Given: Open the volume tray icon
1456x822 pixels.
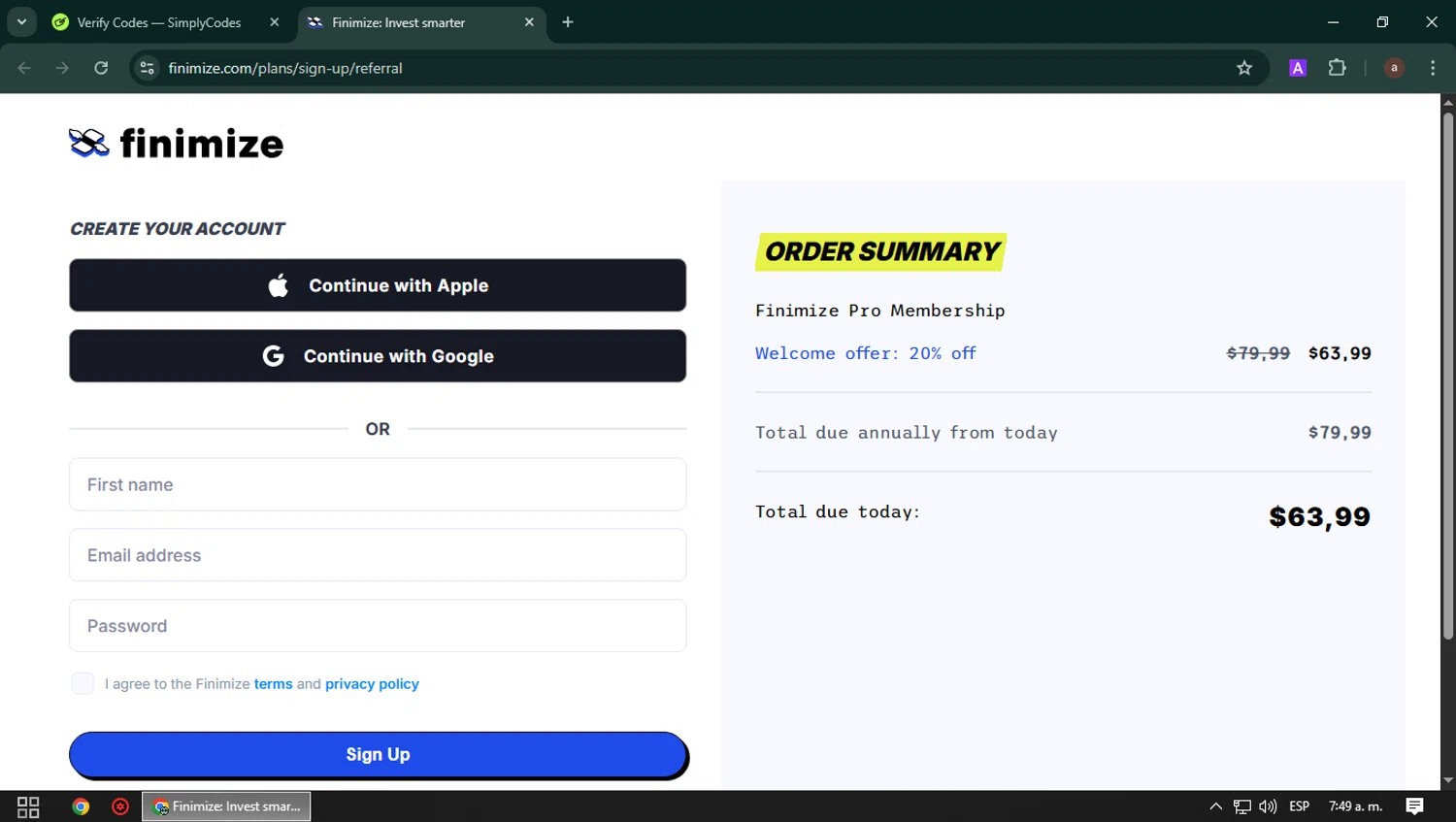Looking at the screenshot, I should 1268,806.
